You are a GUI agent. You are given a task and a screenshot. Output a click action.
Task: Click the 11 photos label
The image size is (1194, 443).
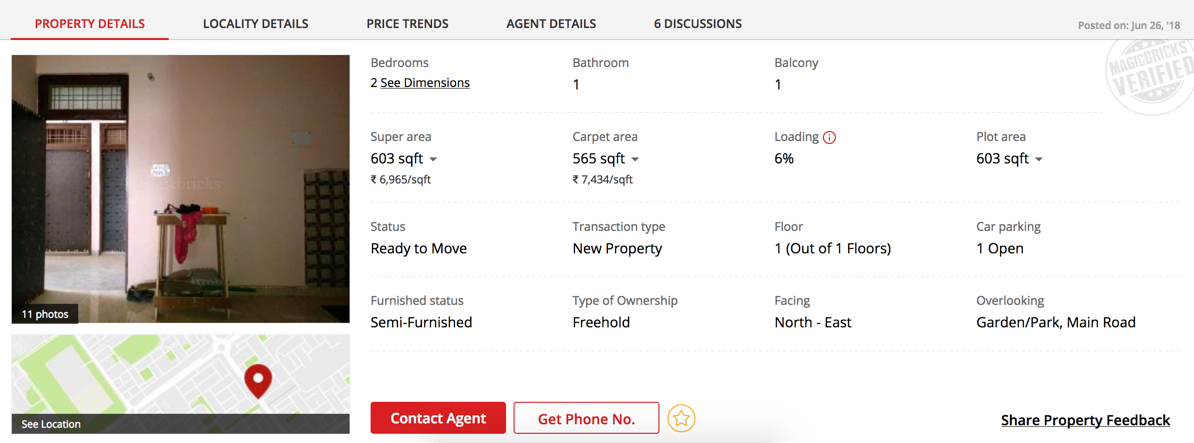45,314
